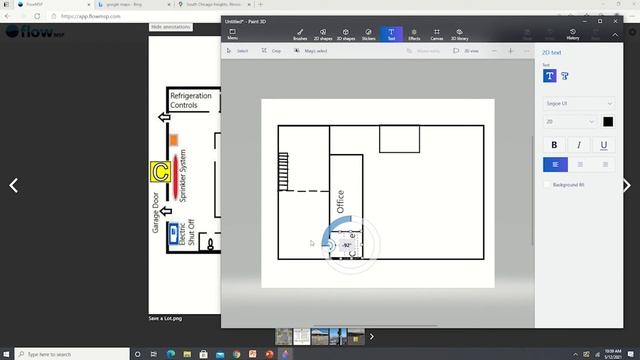Open the Segoe UI font dropdown
Screen dimensions: 640x360
579,104
